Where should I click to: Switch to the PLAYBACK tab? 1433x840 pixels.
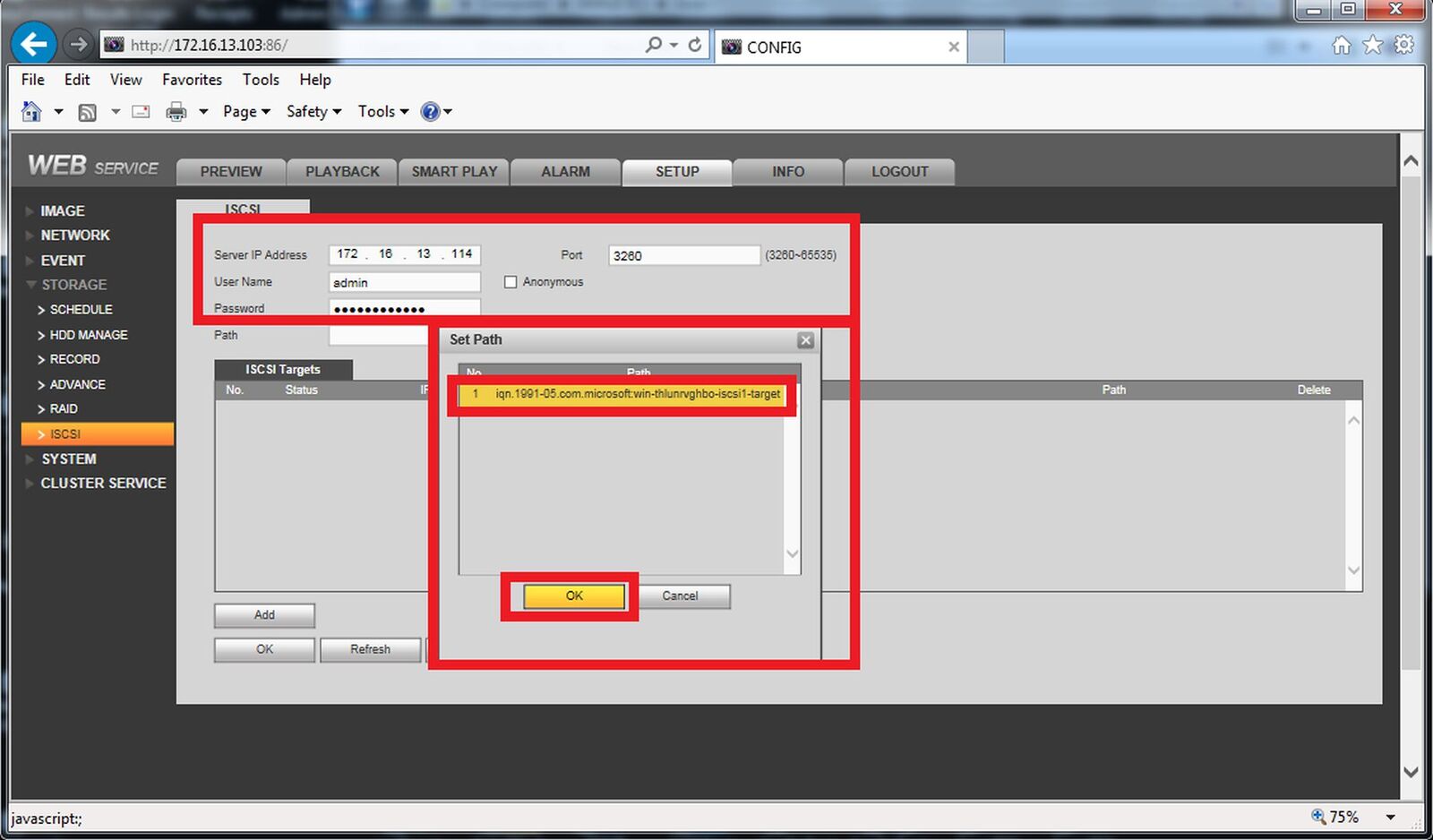(x=342, y=172)
